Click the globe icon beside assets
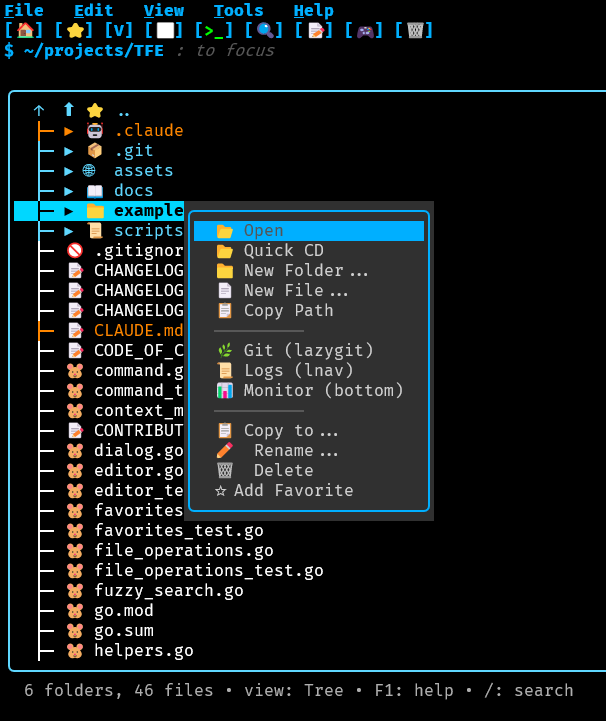 coord(89,171)
